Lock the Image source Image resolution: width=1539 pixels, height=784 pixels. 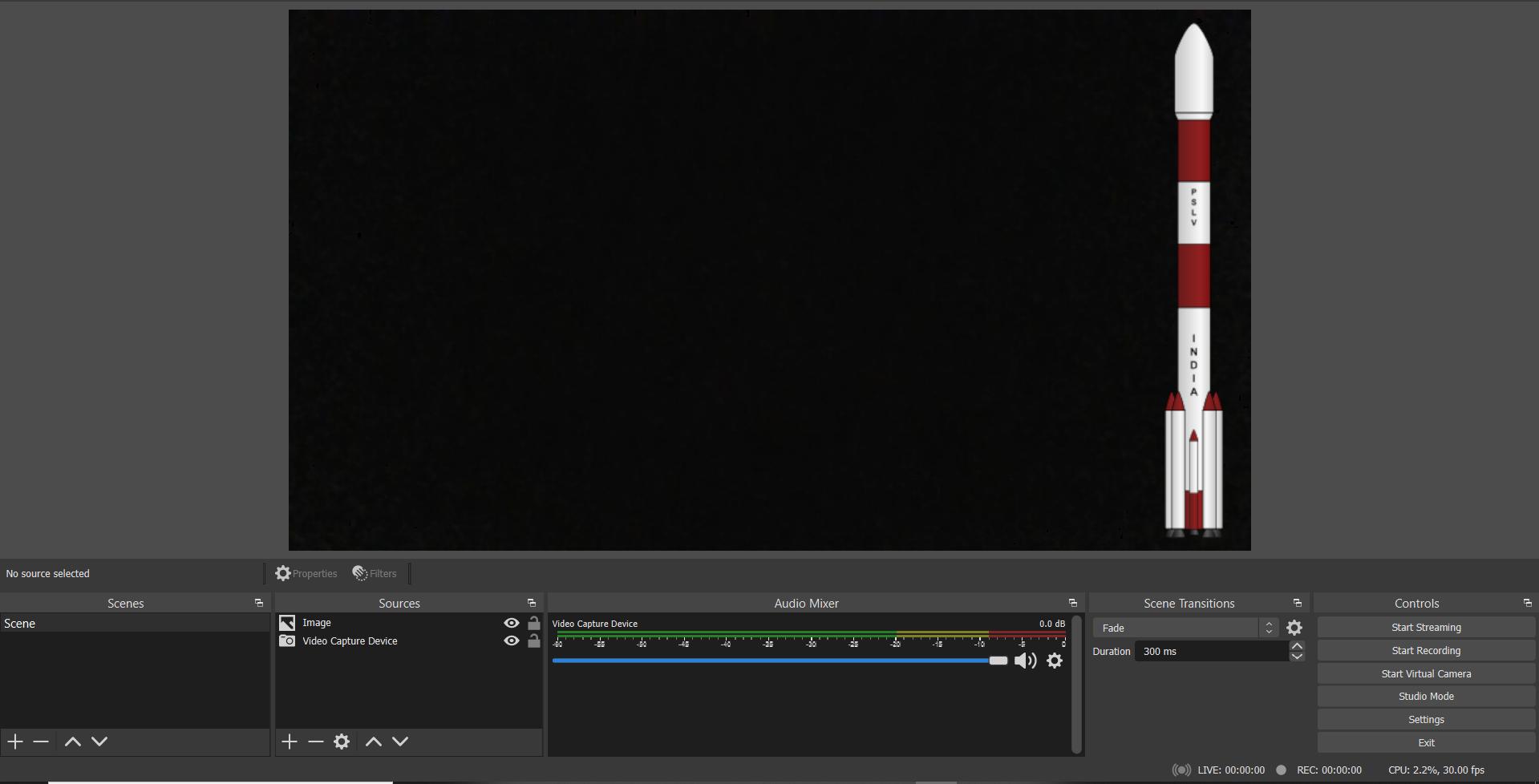click(x=534, y=622)
